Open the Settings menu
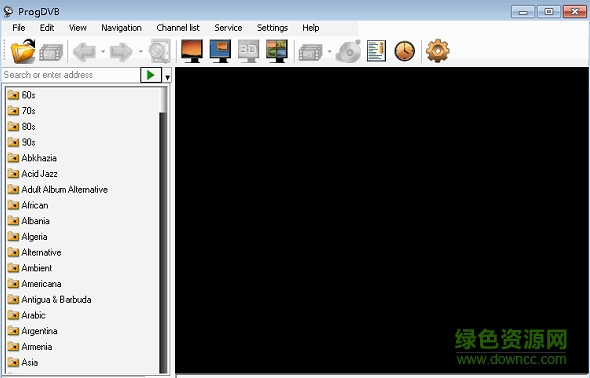 [x=272, y=28]
